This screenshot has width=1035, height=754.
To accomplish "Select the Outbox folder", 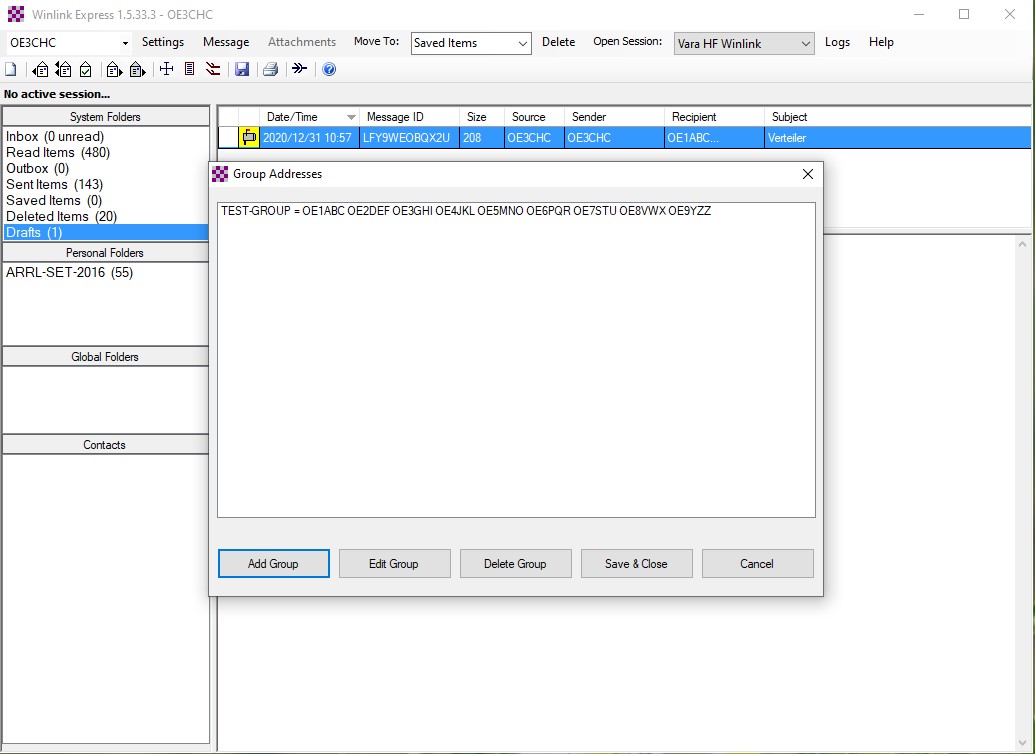I will point(38,168).
